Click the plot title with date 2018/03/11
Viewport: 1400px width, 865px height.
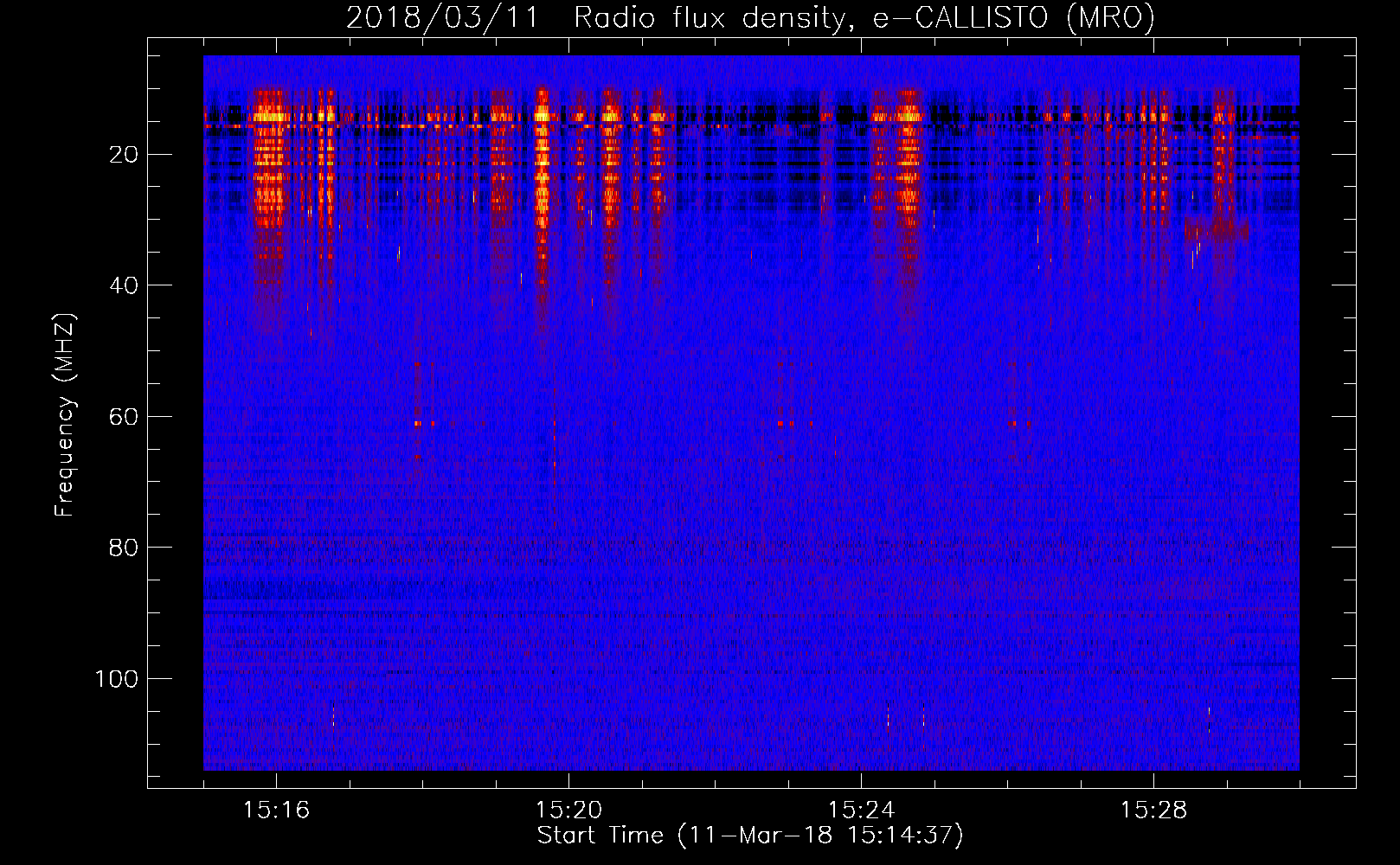[x=750, y=18]
